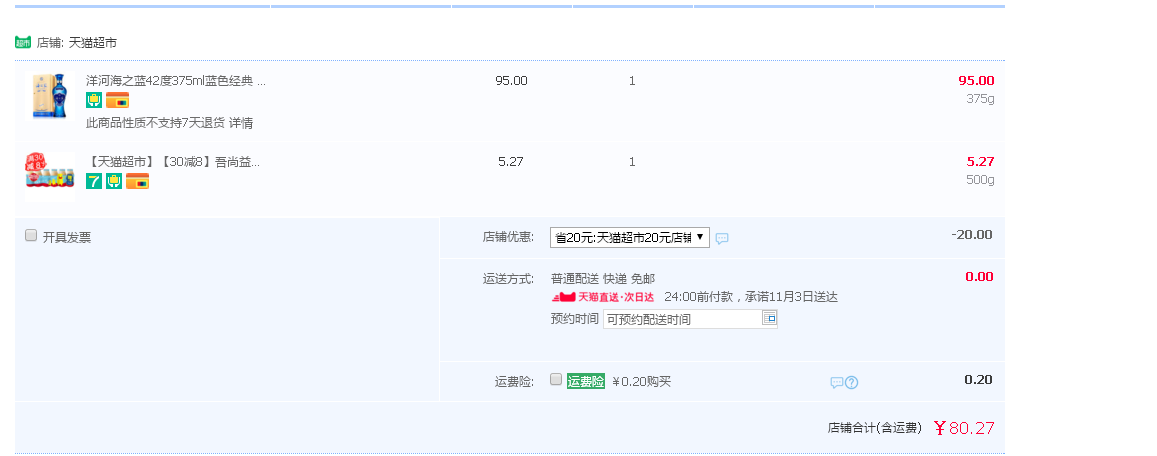This screenshot has width=1157, height=456.
Task: Open the 天猫超市 store link
Action: coord(92,43)
